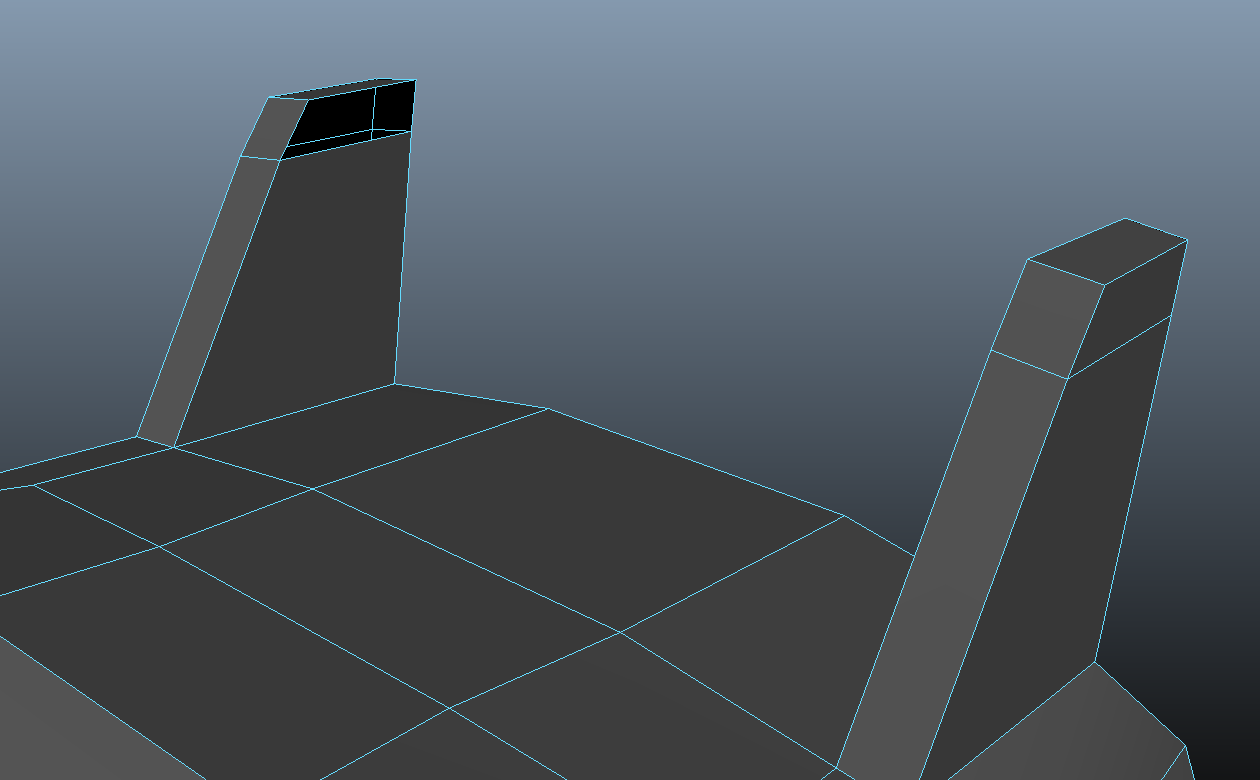This screenshot has height=780, width=1260.
Task: Click the small light face at left fin's top-front
Action: [272, 130]
